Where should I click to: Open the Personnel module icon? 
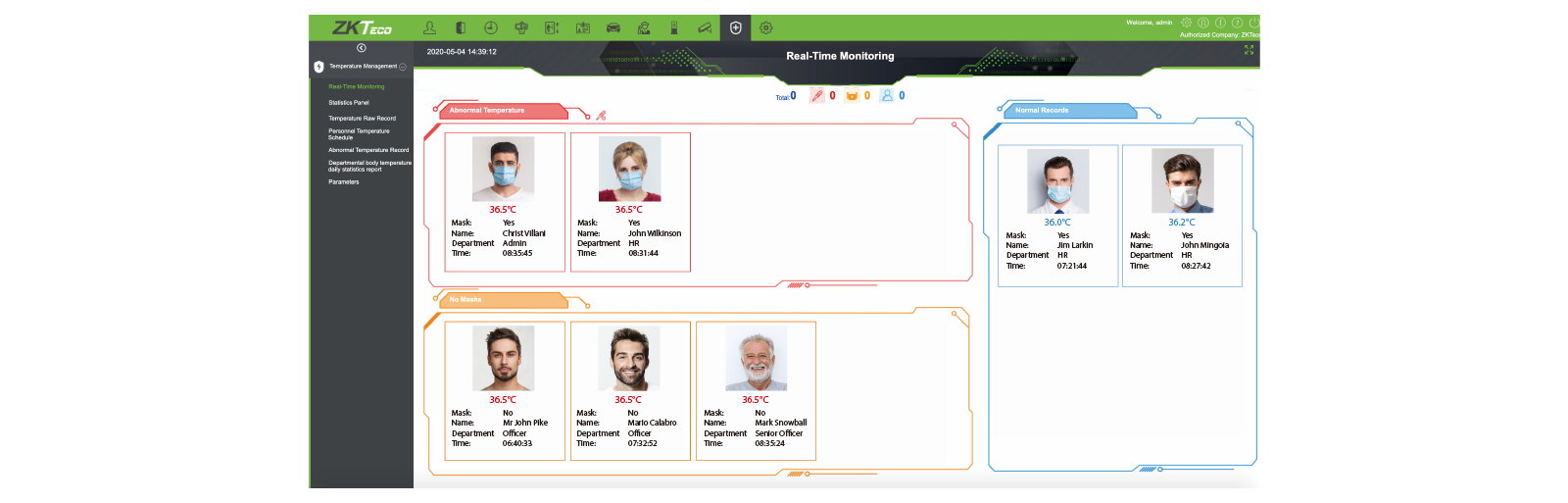point(429,27)
